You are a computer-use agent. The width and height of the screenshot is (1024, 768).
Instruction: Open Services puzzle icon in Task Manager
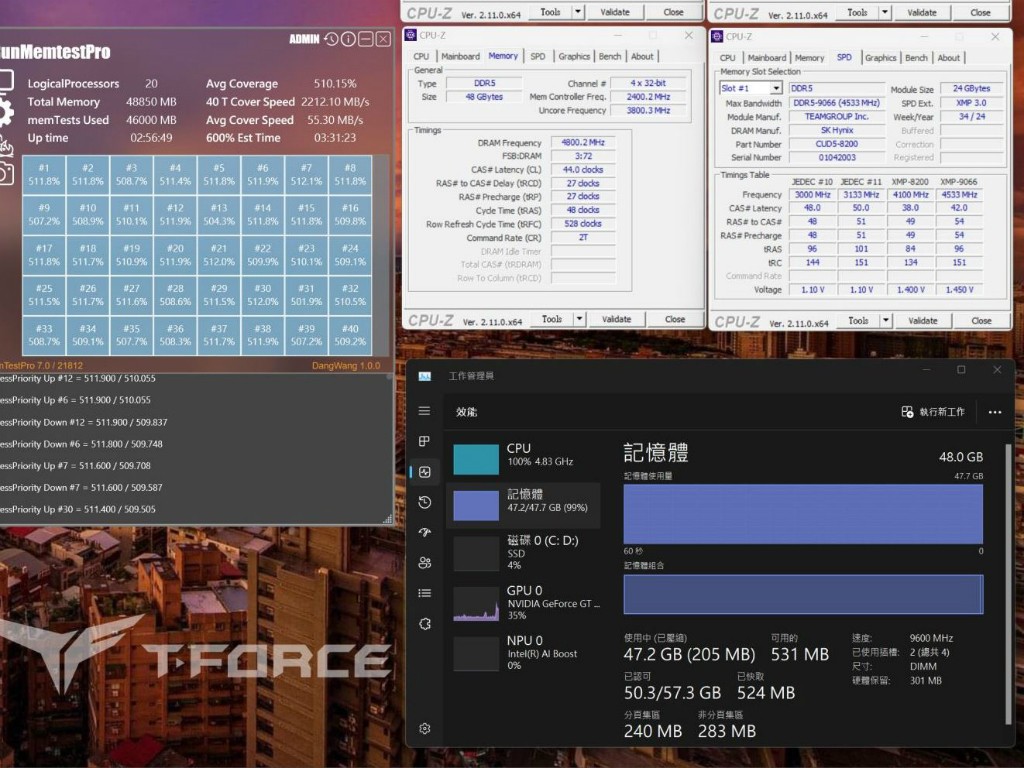[x=425, y=624]
